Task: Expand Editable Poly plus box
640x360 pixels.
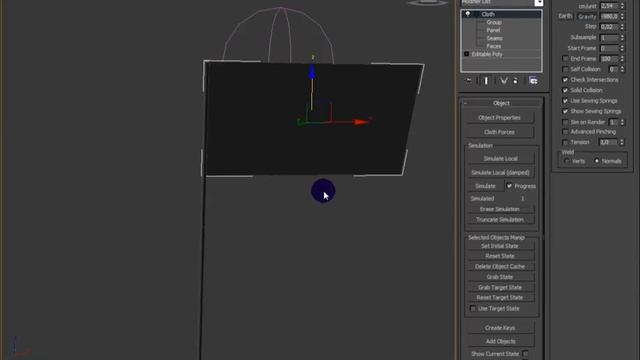Action: tap(467, 54)
